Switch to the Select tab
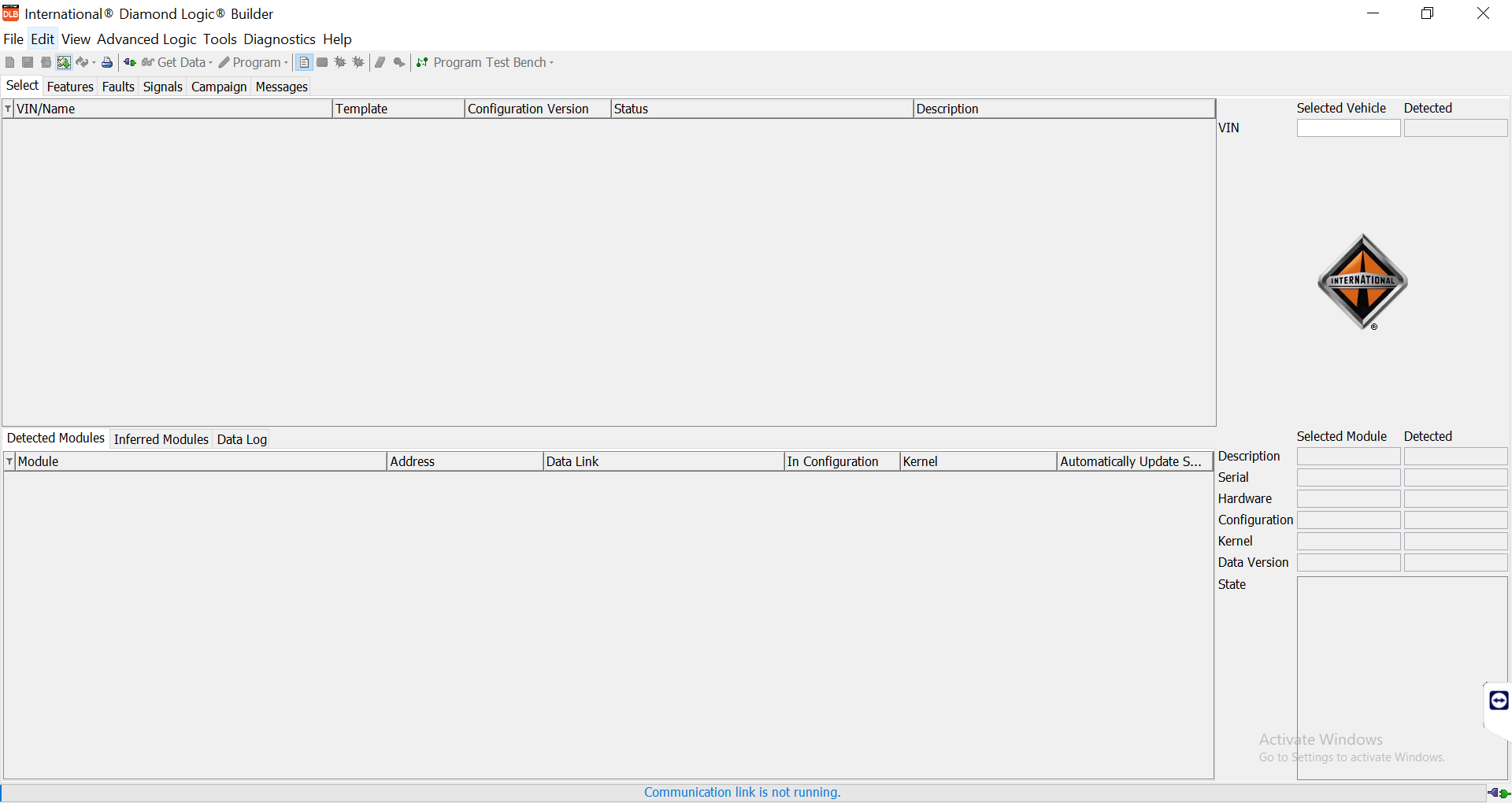1512x803 pixels. coord(22,85)
